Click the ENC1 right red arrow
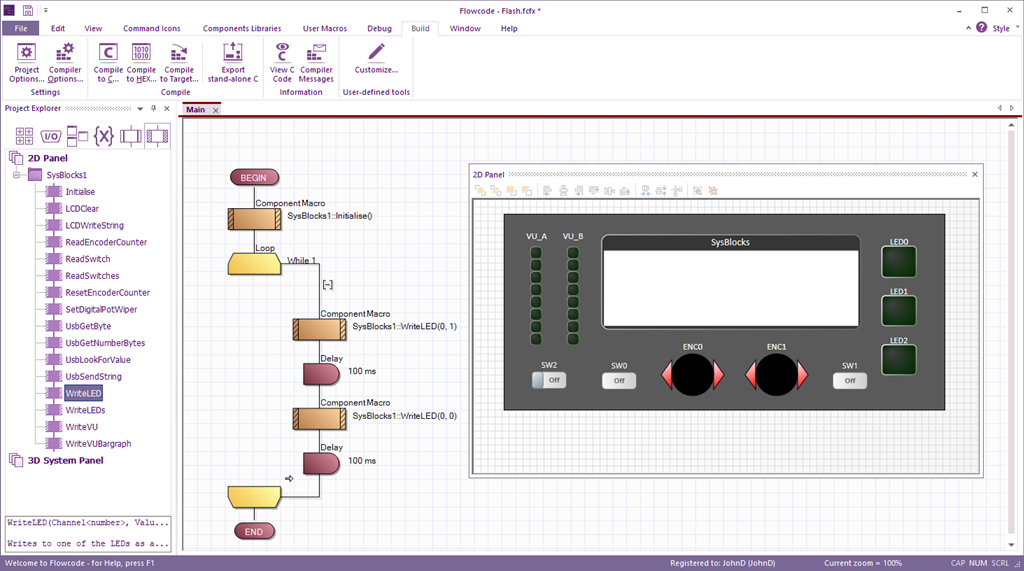 tap(802, 375)
